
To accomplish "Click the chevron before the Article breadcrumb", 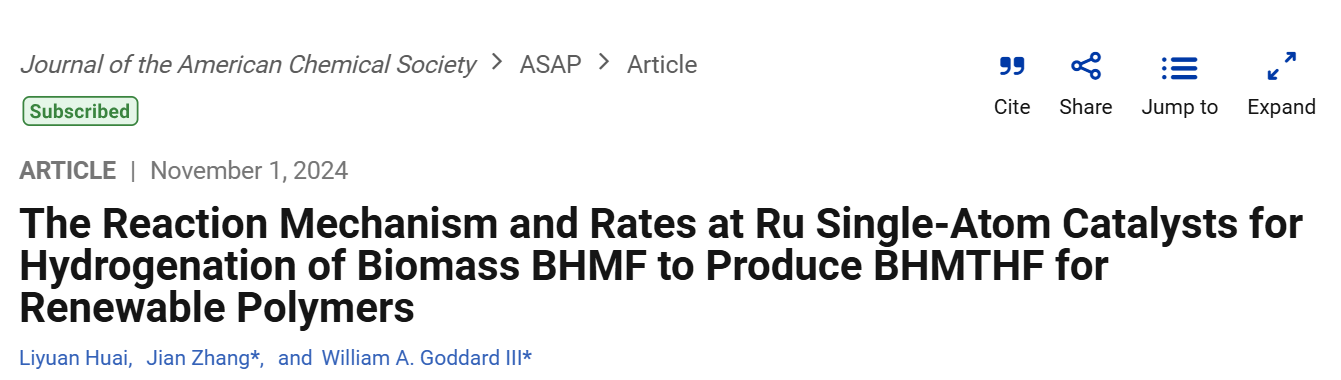I will 604,63.
